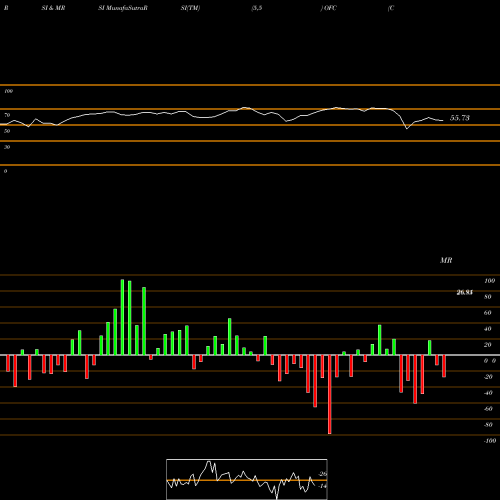Click the RSI axis label 50

[x=7, y=131]
